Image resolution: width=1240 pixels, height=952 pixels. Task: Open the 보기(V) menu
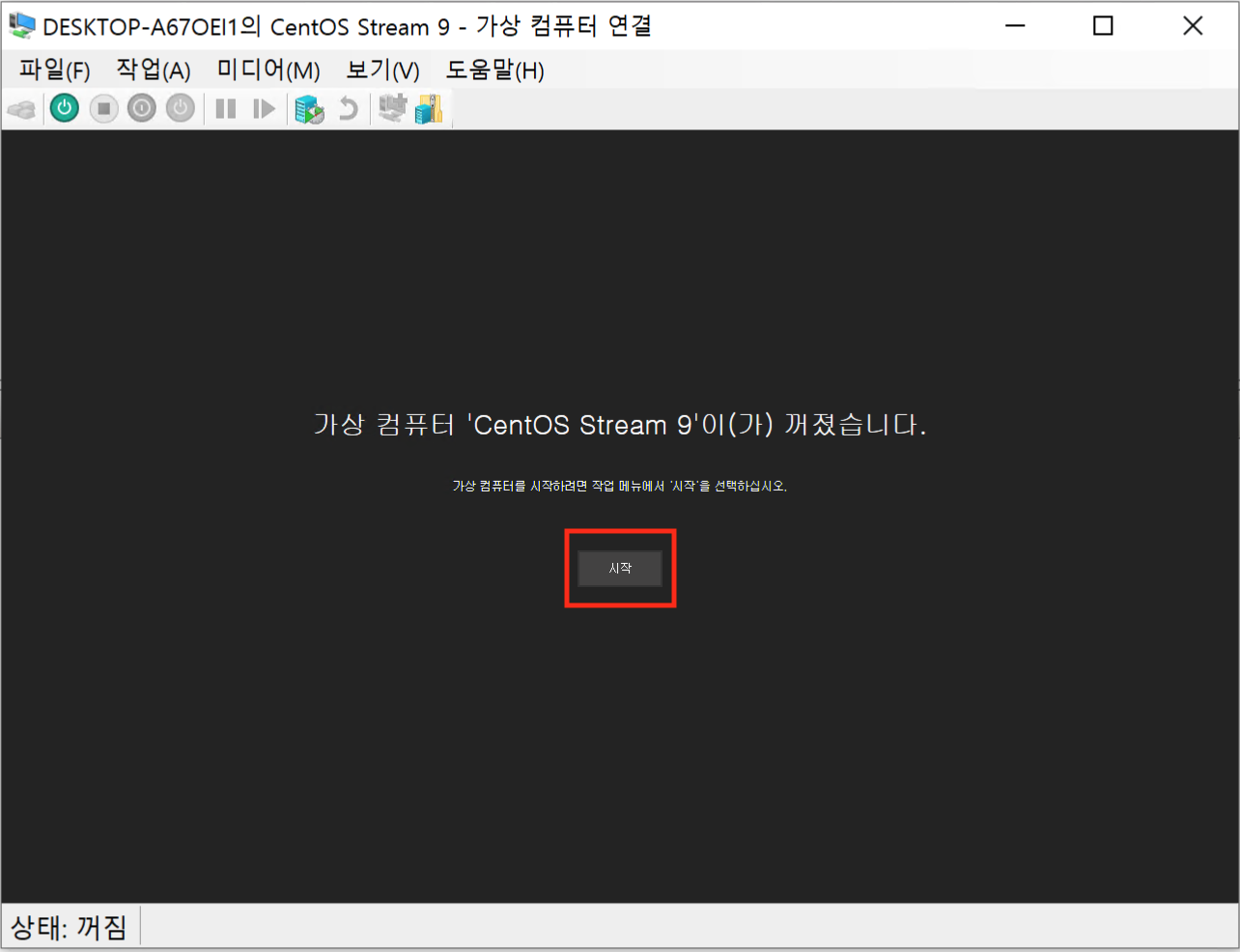pyautogui.click(x=382, y=70)
